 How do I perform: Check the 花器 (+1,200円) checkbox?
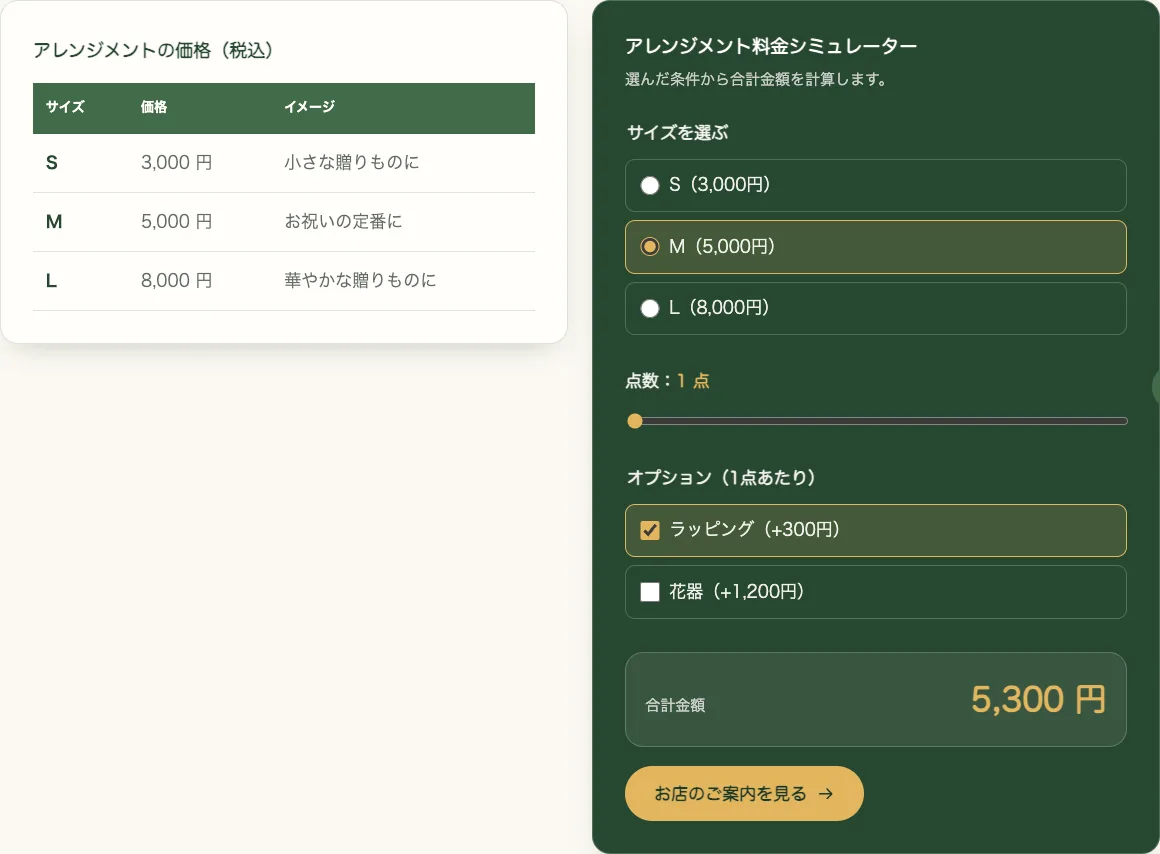[x=650, y=592]
